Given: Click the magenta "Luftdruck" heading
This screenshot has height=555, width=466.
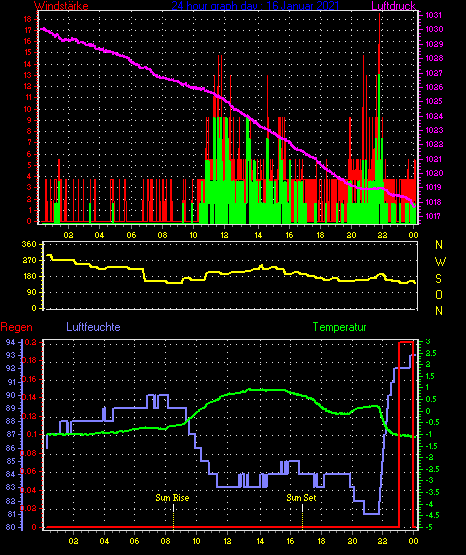Looking at the screenshot, I should click(x=393, y=5).
